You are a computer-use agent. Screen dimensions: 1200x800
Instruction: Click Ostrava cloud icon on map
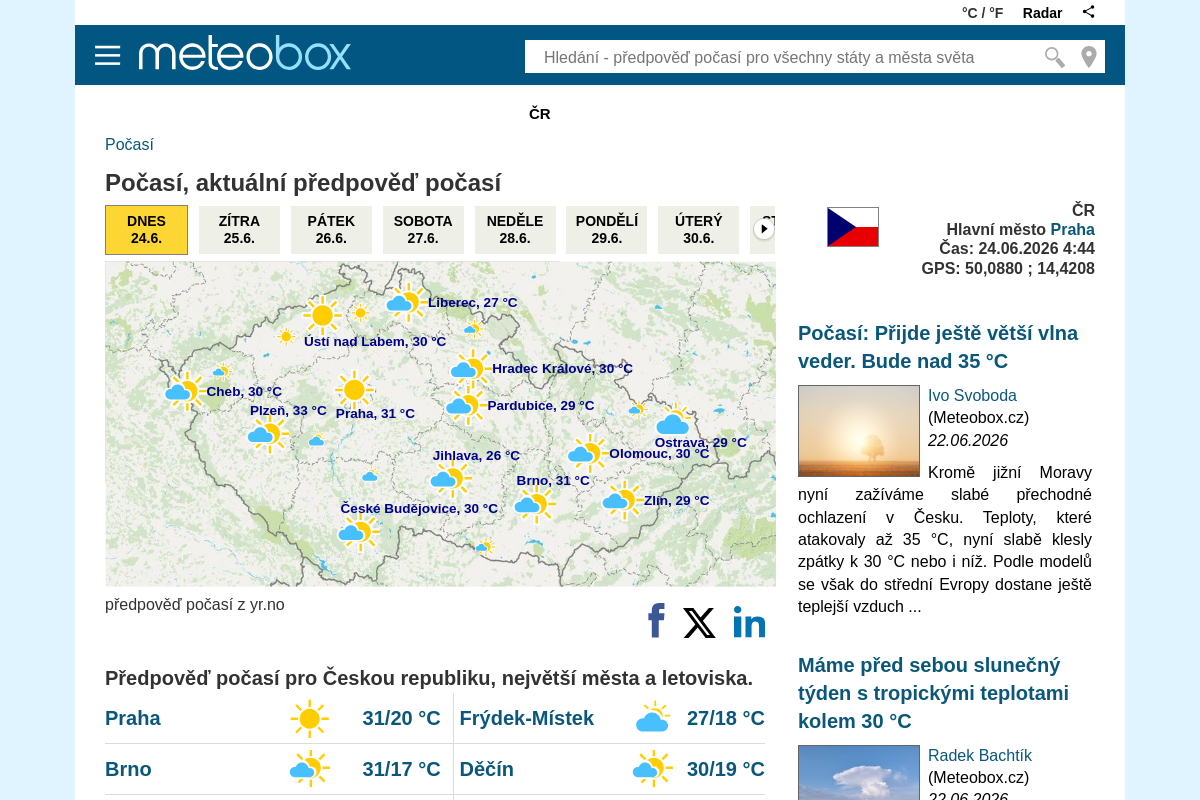tap(674, 420)
